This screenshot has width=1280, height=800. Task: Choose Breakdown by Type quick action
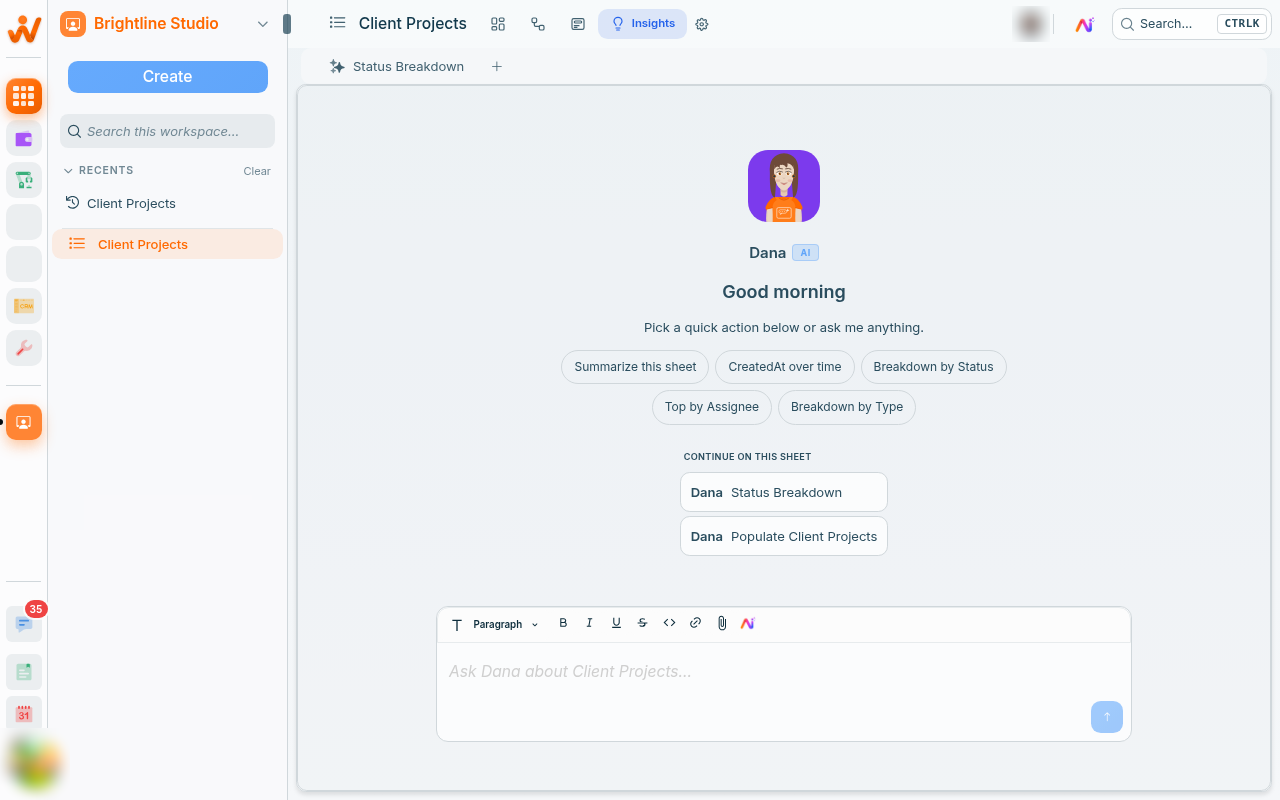click(847, 407)
